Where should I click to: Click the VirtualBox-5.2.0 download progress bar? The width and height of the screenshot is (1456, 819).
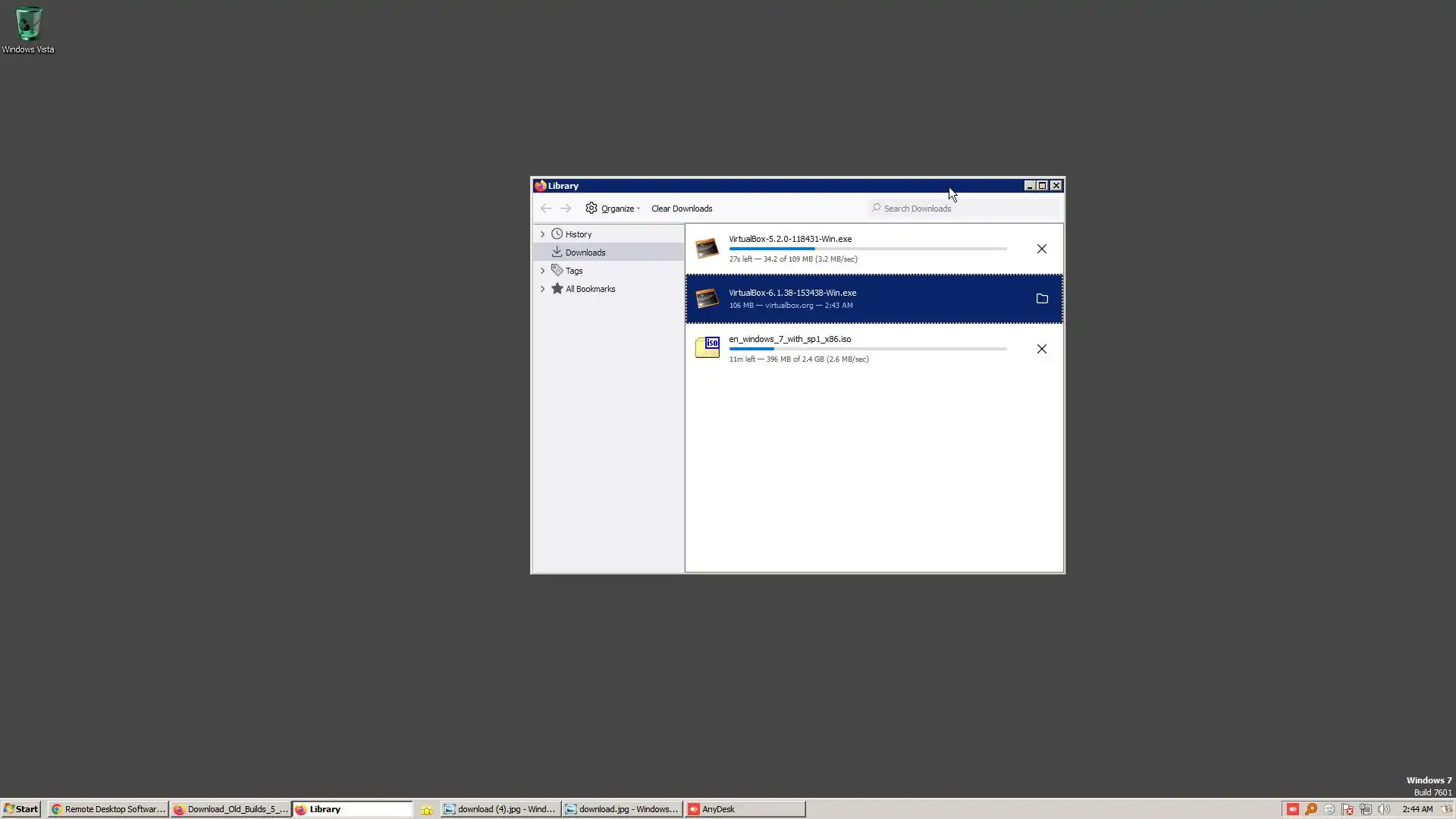(x=868, y=249)
